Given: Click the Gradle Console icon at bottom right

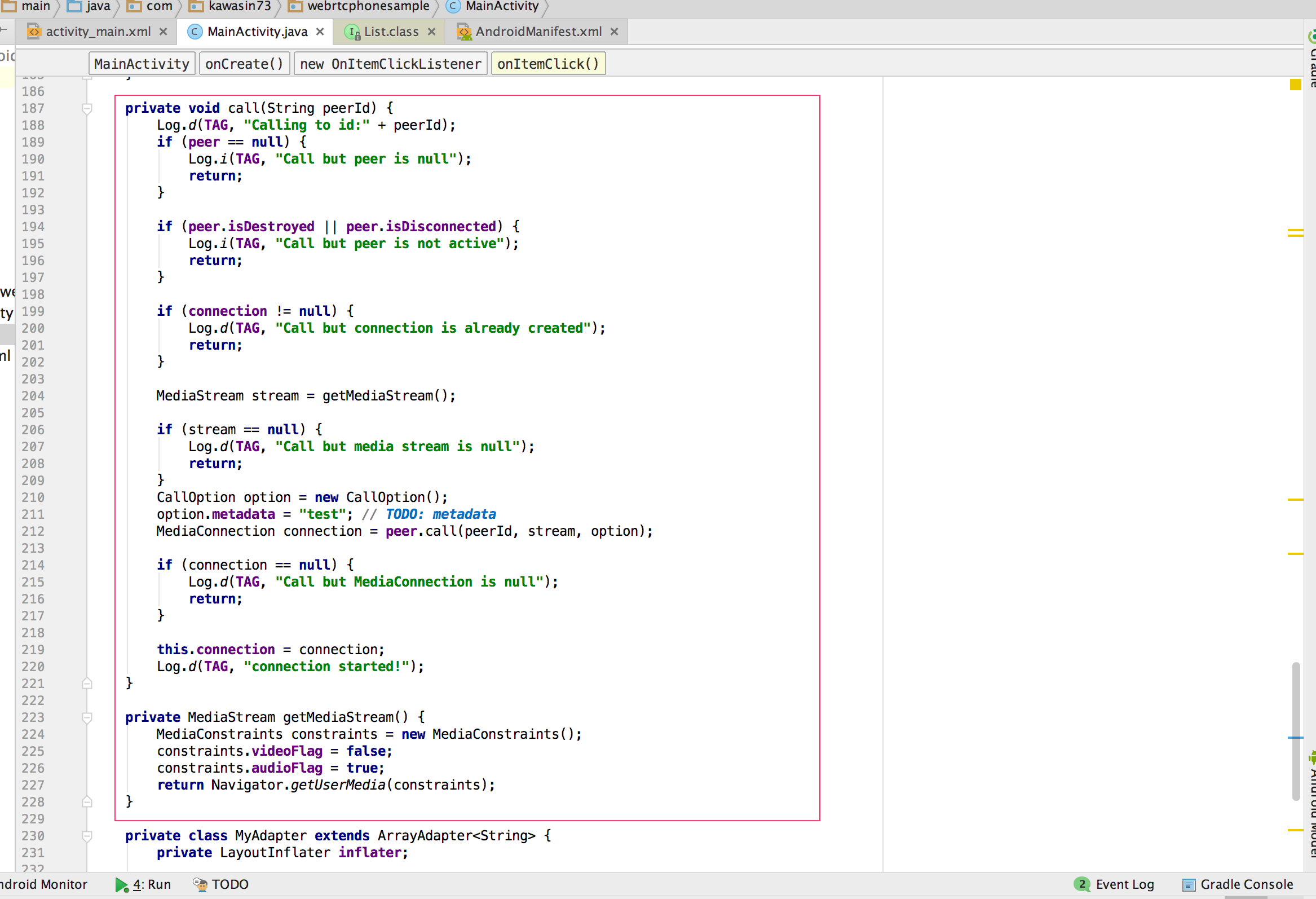Looking at the screenshot, I should click(x=1187, y=884).
